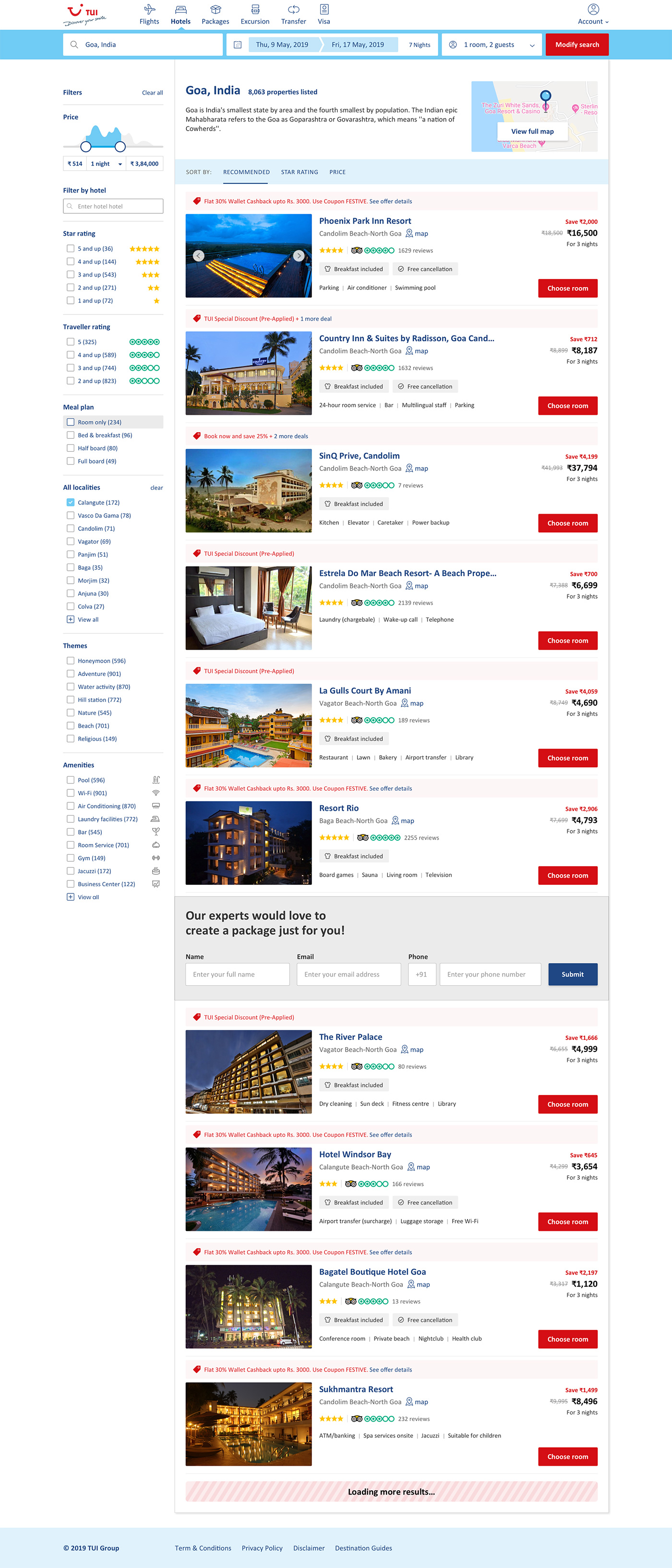Expand the 1 room, 2 guests selector
672x1568 pixels.
click(x=492, y=45)
